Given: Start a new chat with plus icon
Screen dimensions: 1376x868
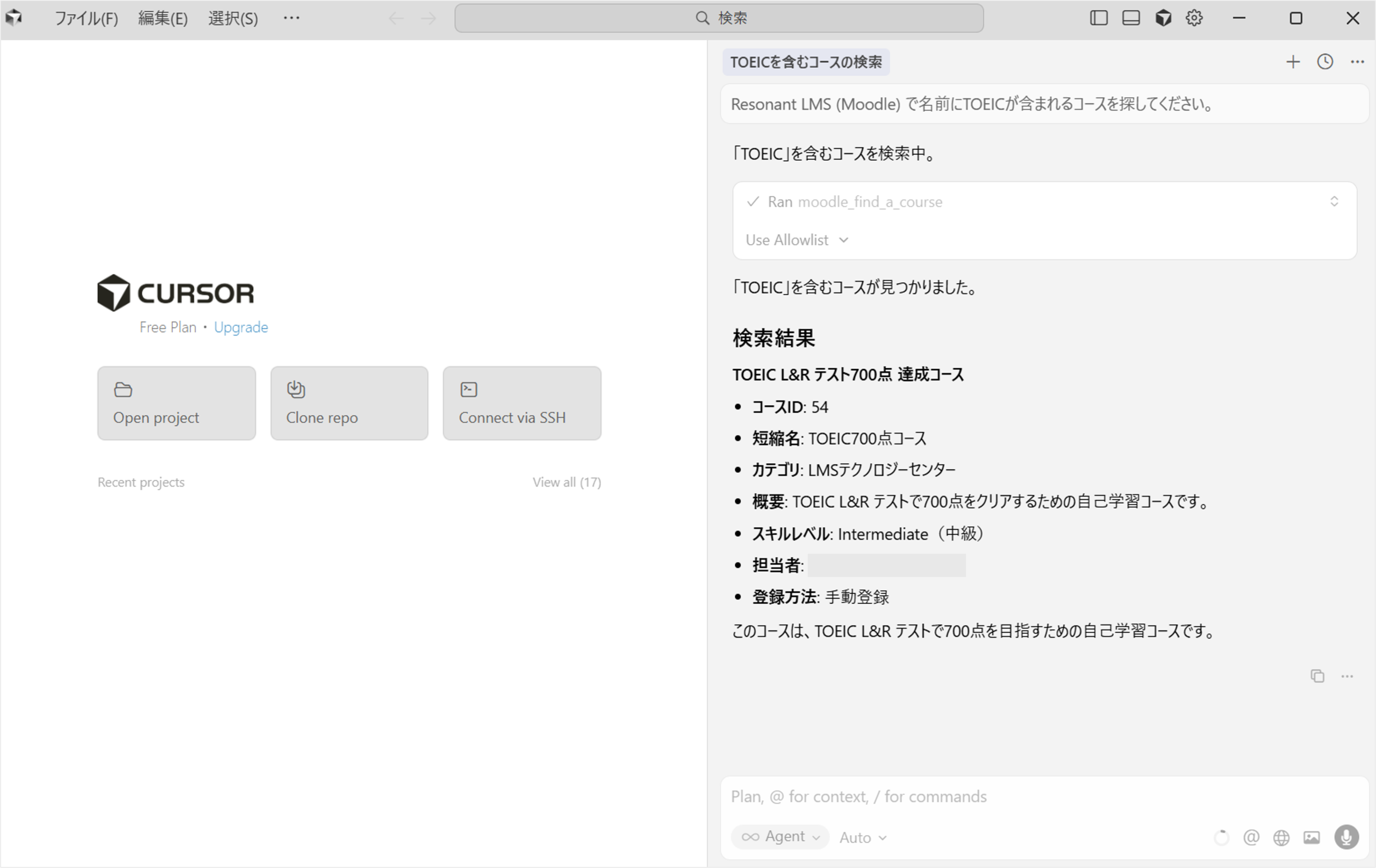Looking at the screenshot, I should point(1293,62).
